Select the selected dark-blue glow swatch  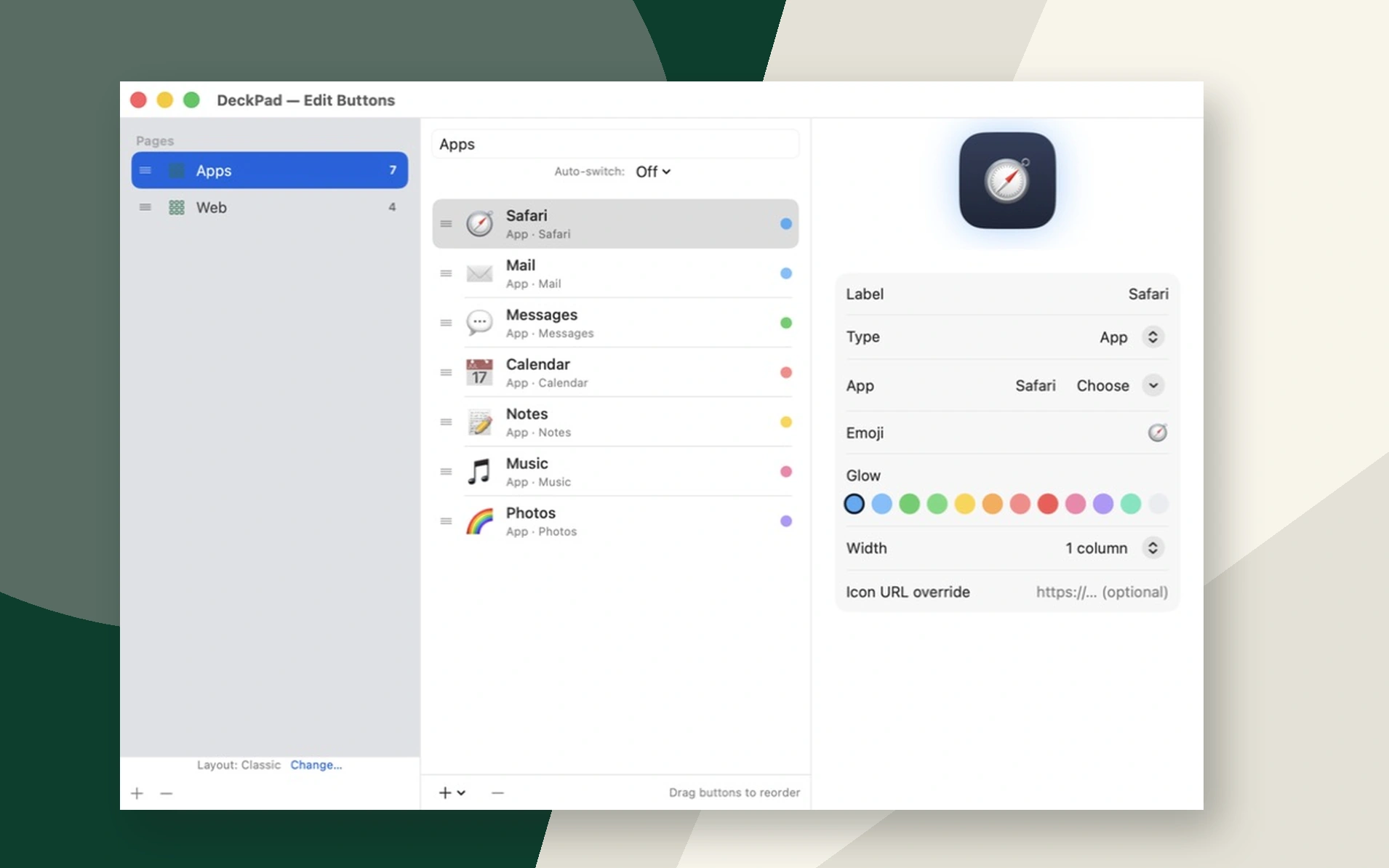click(x=854, y=504)
